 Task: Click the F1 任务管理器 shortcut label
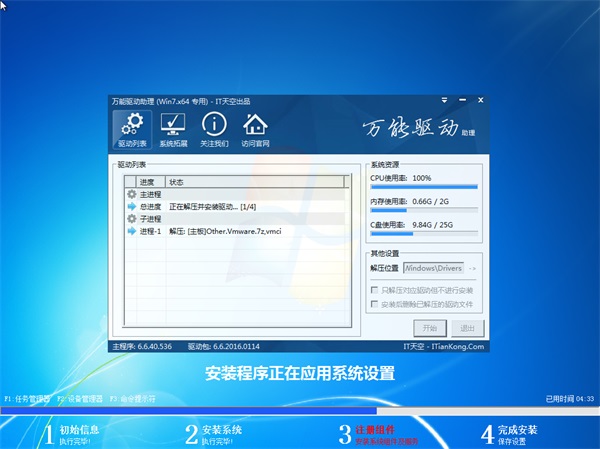(x=27, y=398)
